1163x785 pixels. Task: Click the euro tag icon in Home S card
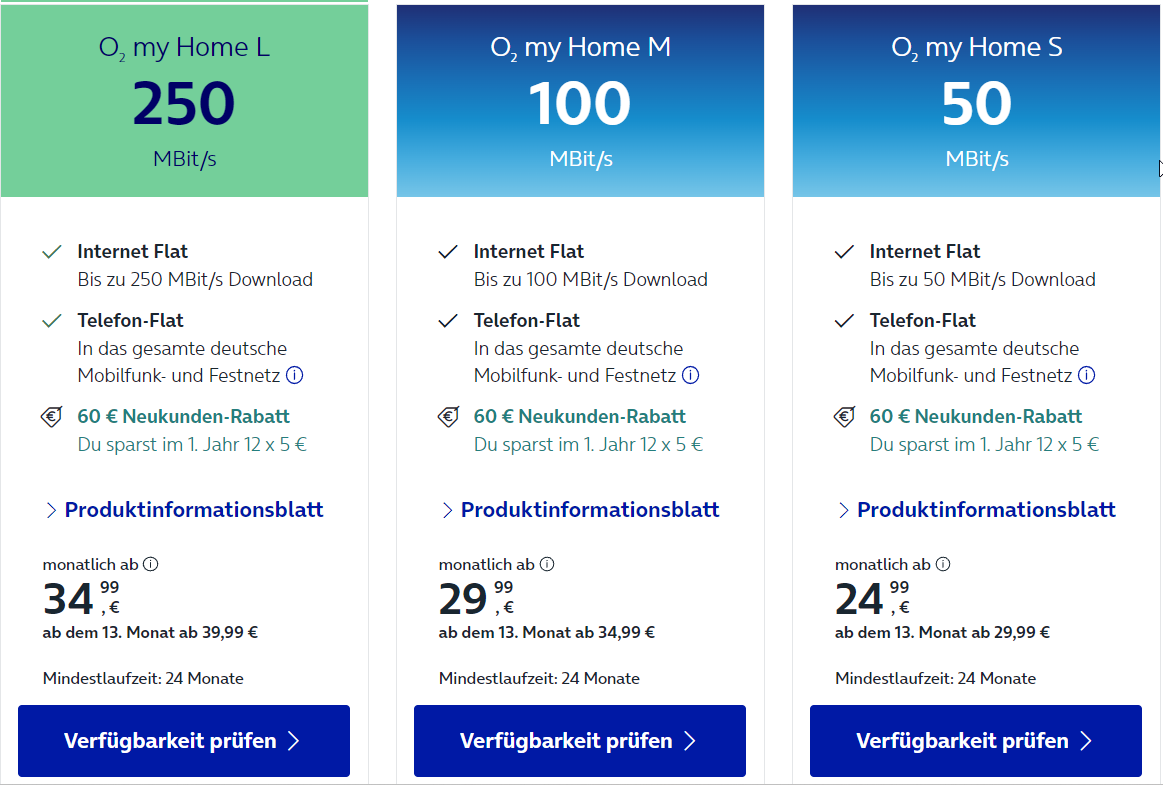click(844, 417)
